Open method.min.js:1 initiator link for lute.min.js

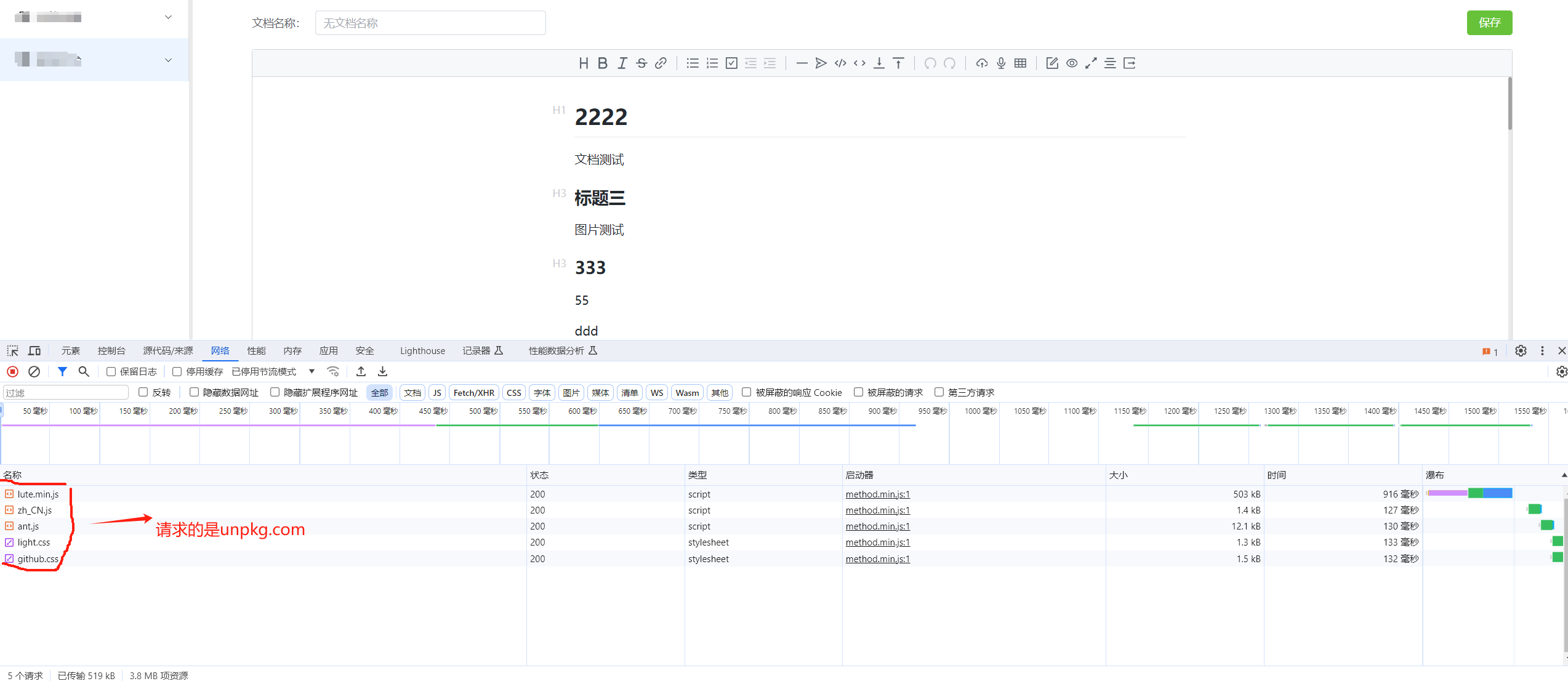877,494
